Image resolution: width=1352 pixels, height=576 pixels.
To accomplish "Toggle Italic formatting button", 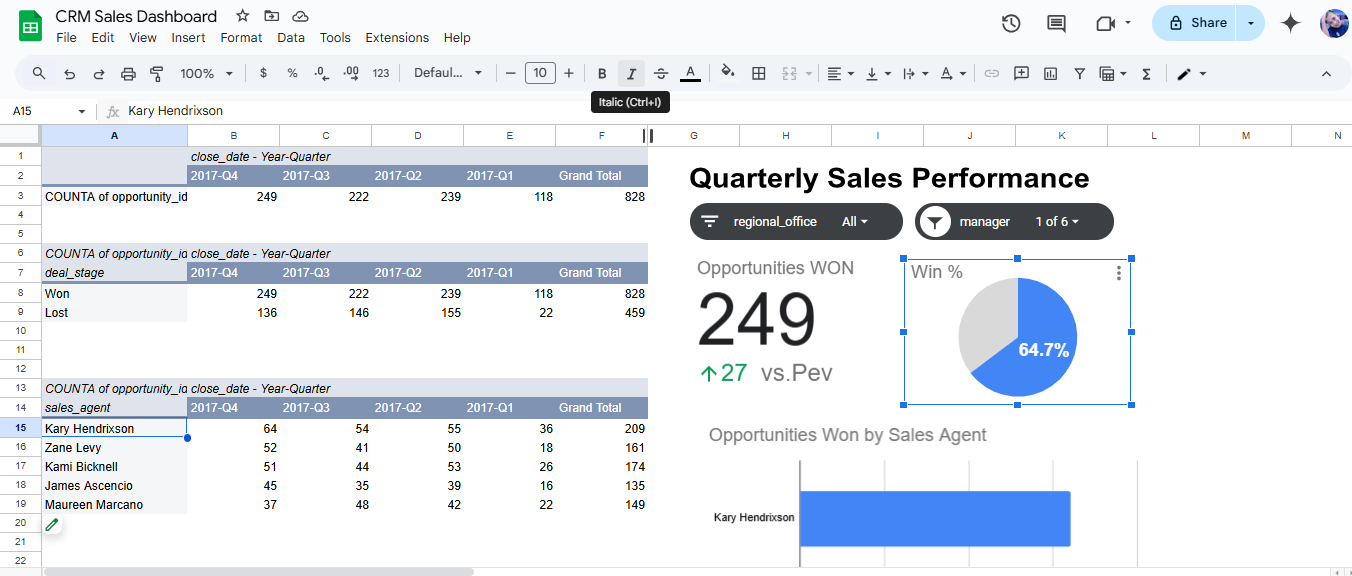I will pos(631,73).
